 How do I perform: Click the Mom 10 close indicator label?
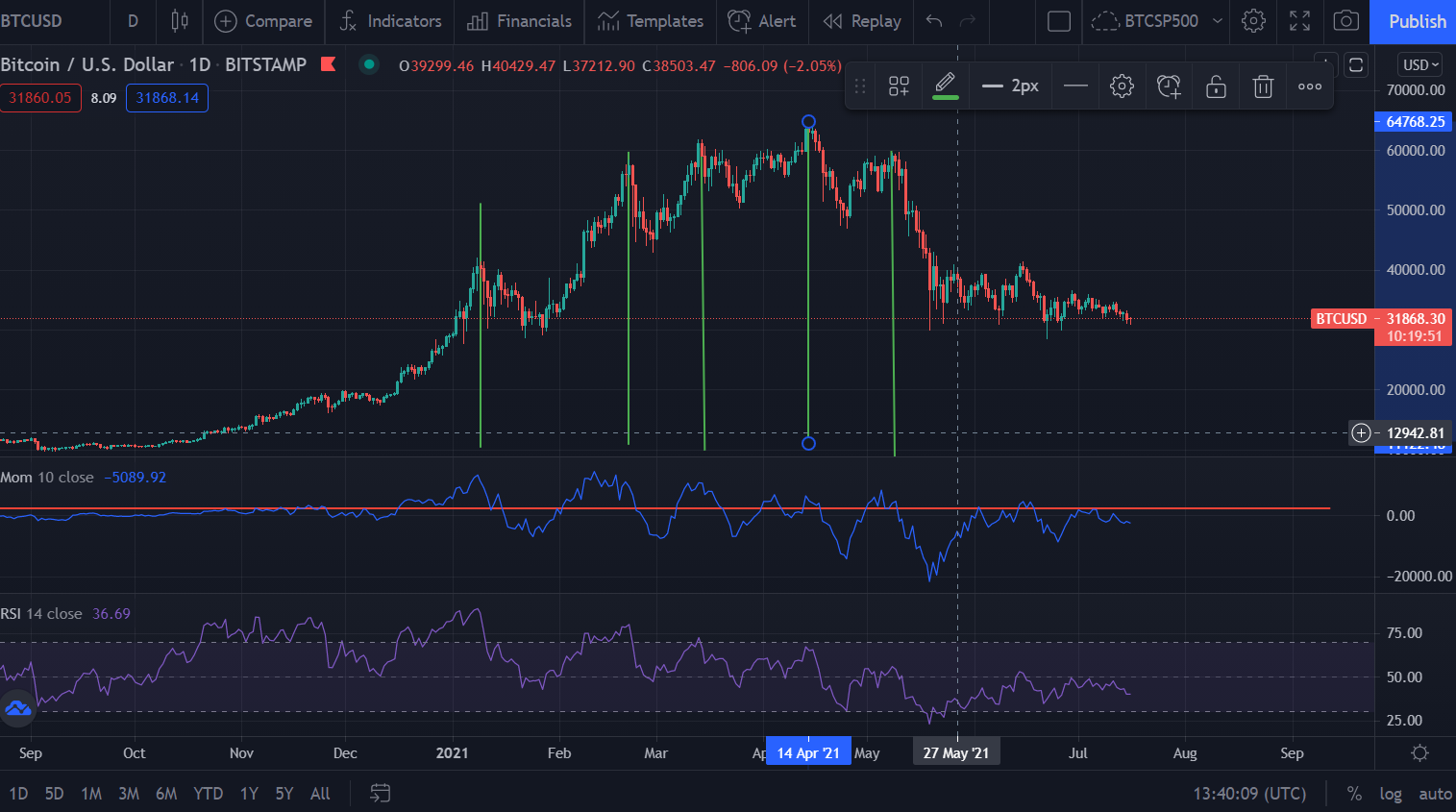point(47,477)
